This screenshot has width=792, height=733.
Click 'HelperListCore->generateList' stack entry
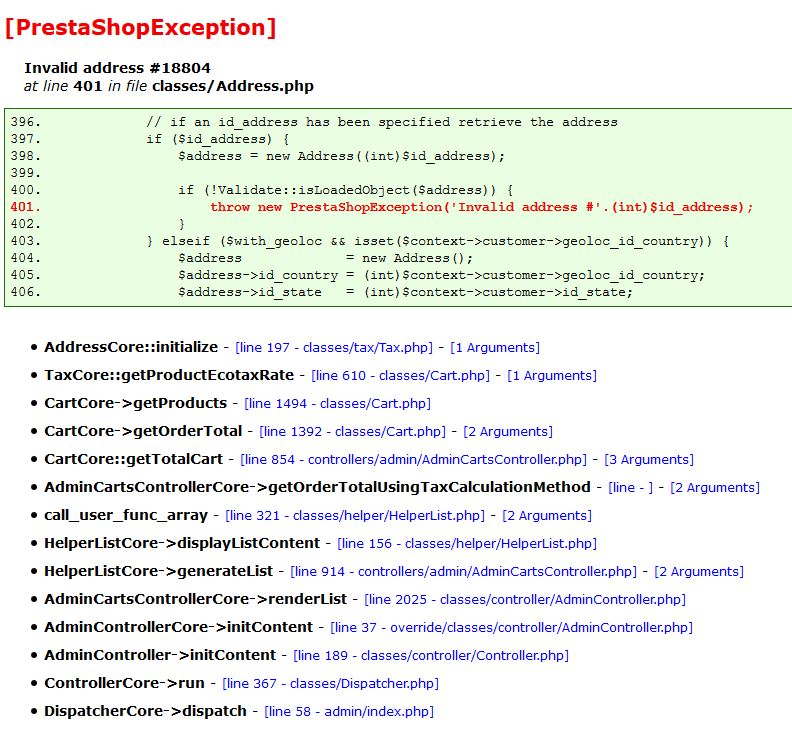coord(159,571)
